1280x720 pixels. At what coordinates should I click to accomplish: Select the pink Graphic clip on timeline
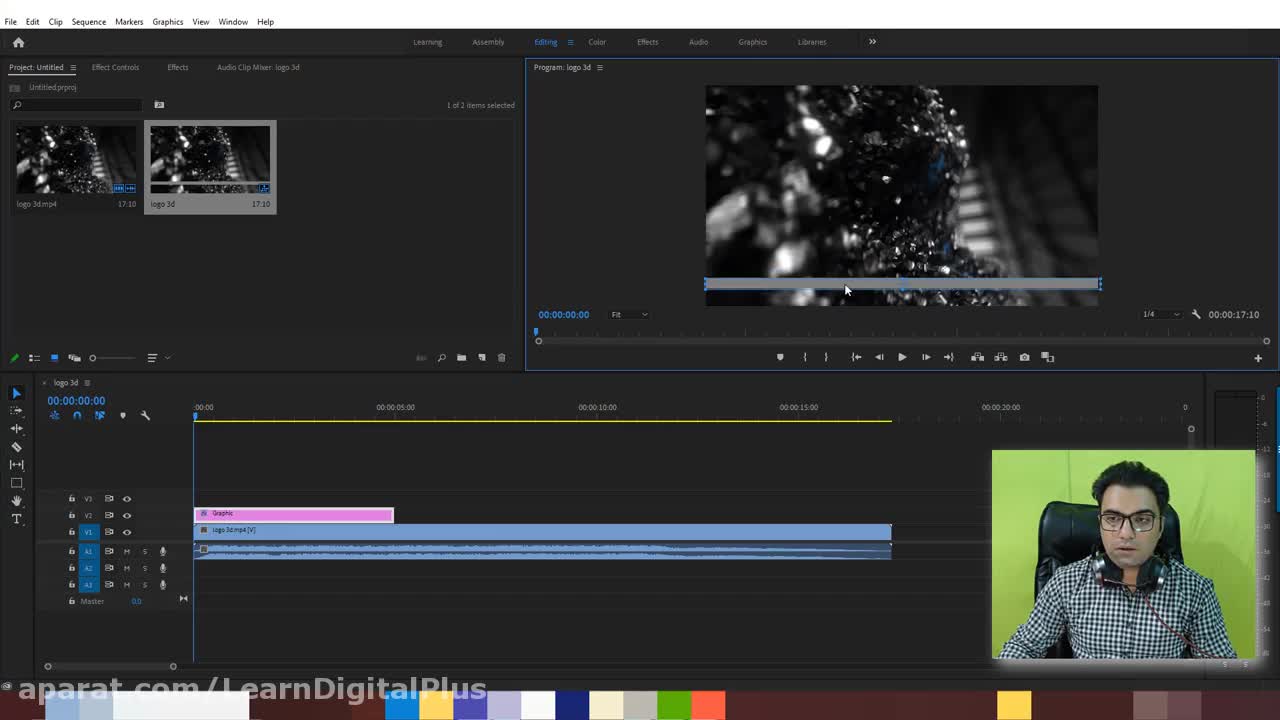tap(293, 514)
